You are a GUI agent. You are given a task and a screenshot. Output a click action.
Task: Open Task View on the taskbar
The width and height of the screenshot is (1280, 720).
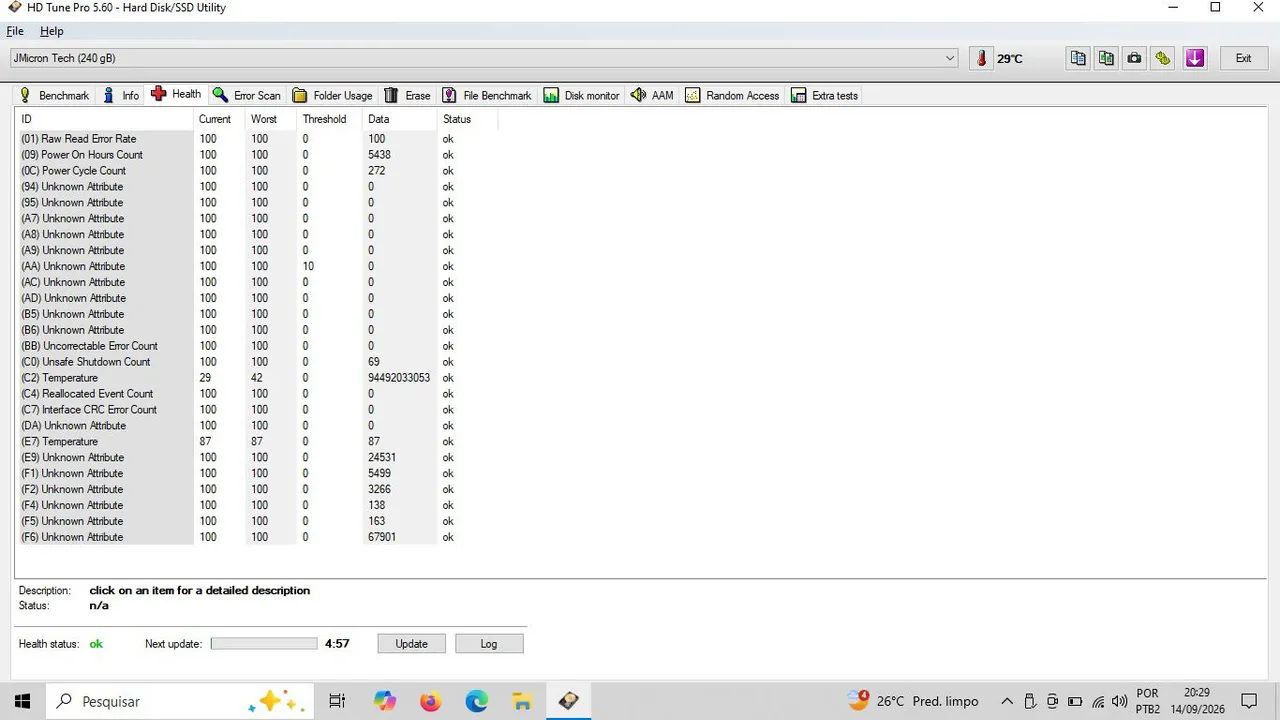pos(337,701)
